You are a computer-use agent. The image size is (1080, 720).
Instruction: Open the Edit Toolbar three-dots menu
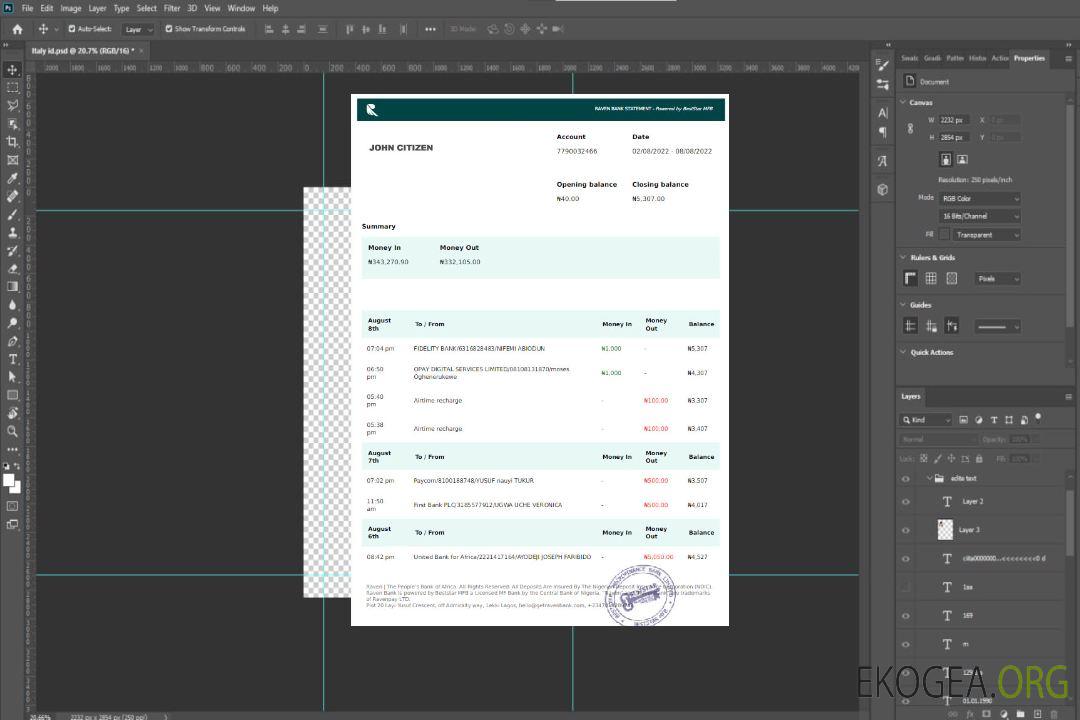pyautogui.click(x=12, y=449)
